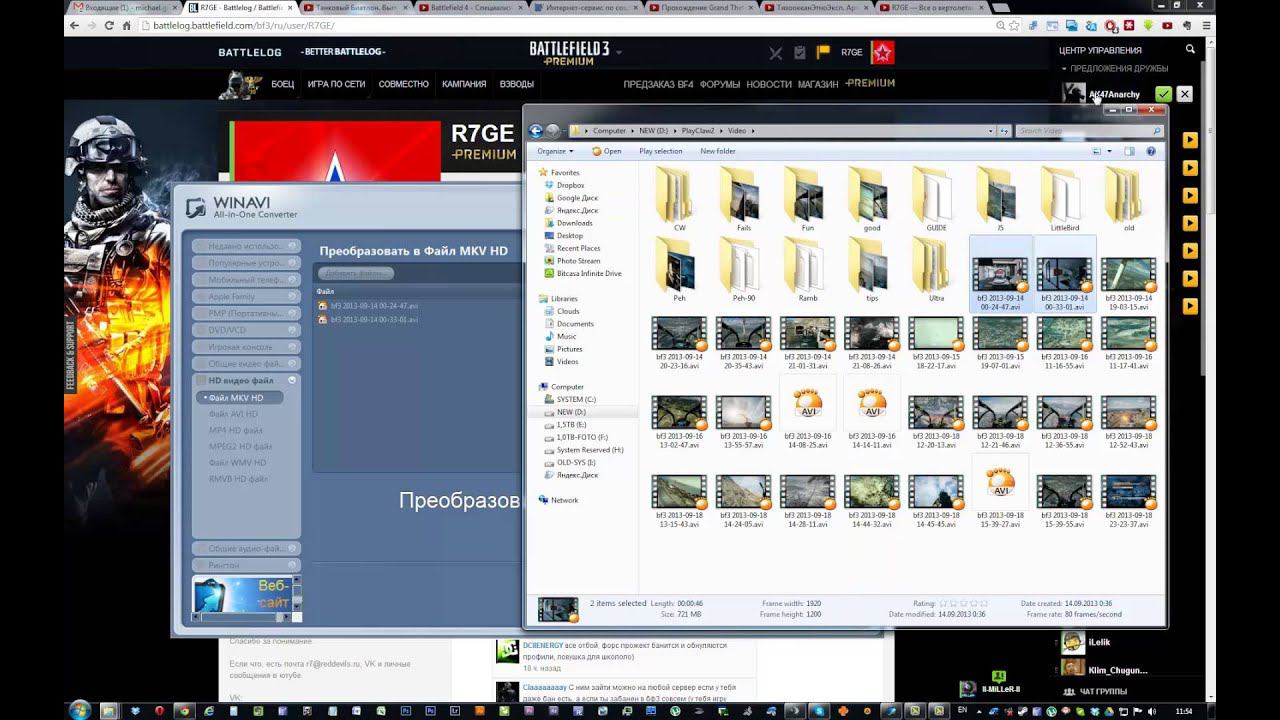Open the Ultra folder
This screenshot has height=720, width=1280.
(936, 269)
